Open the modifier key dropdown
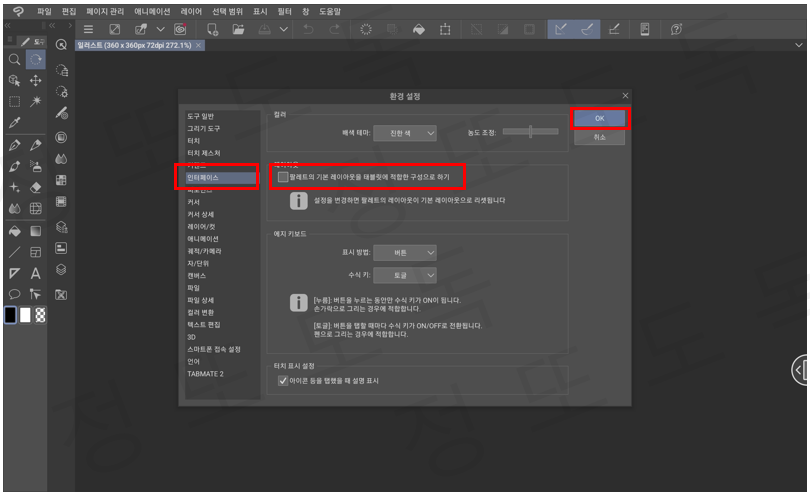 pyautogui.click(x=405, y=275)
